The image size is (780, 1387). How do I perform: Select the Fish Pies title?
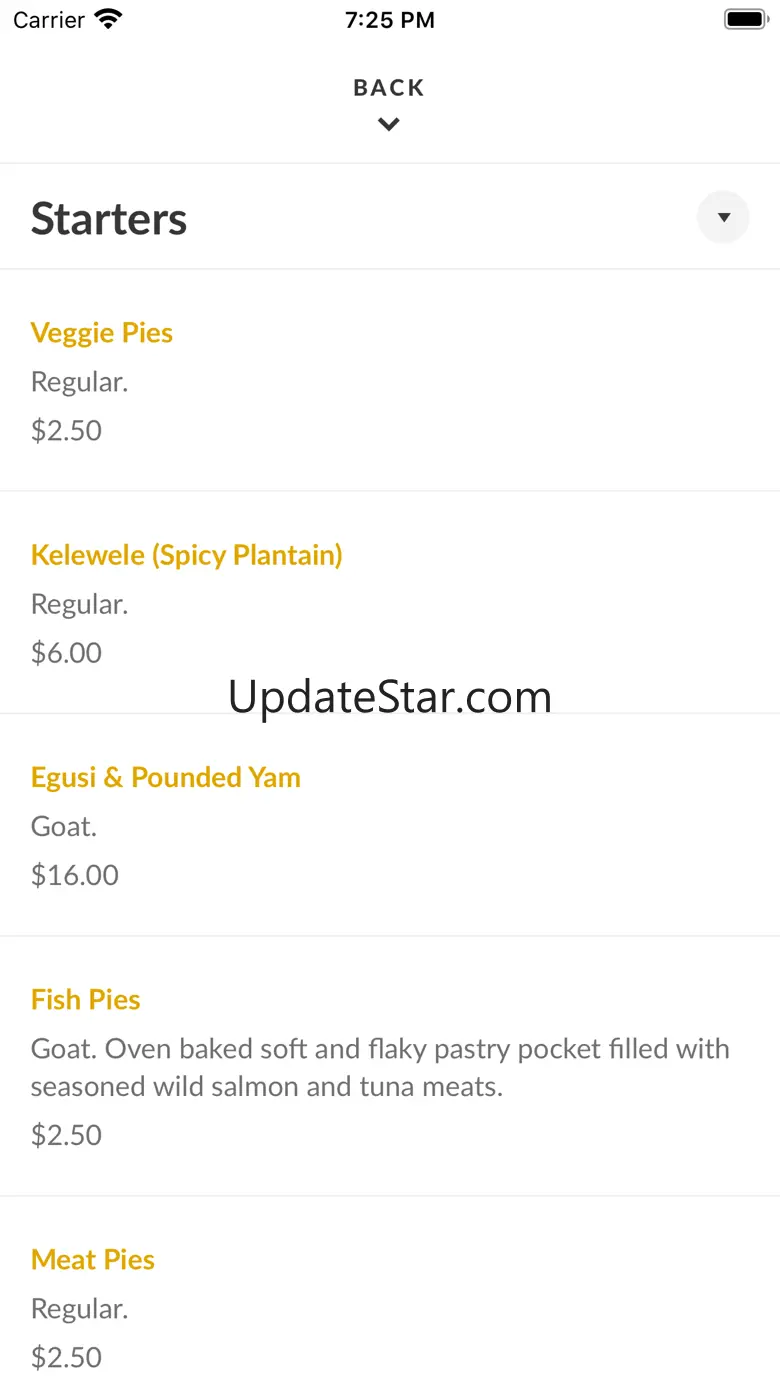click(x=86, y=999)
